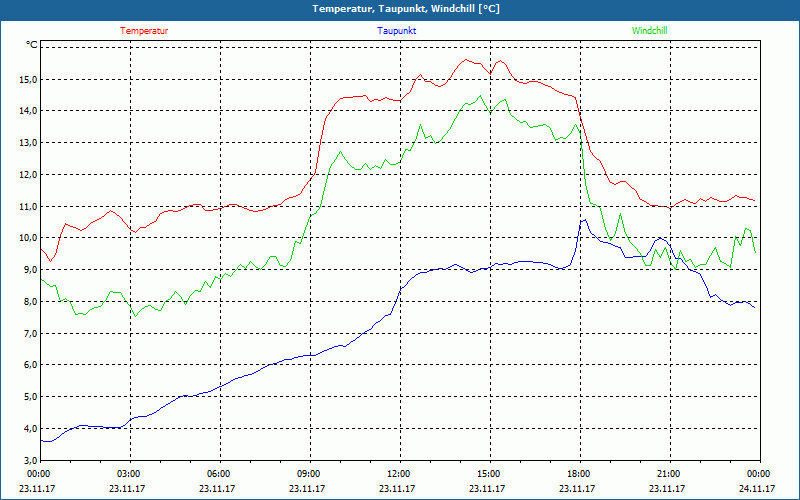The height and width of the screenshot is (500, 800).
Task: Click the 15,0 y-axis value
Action: click(x=28, y=79)
